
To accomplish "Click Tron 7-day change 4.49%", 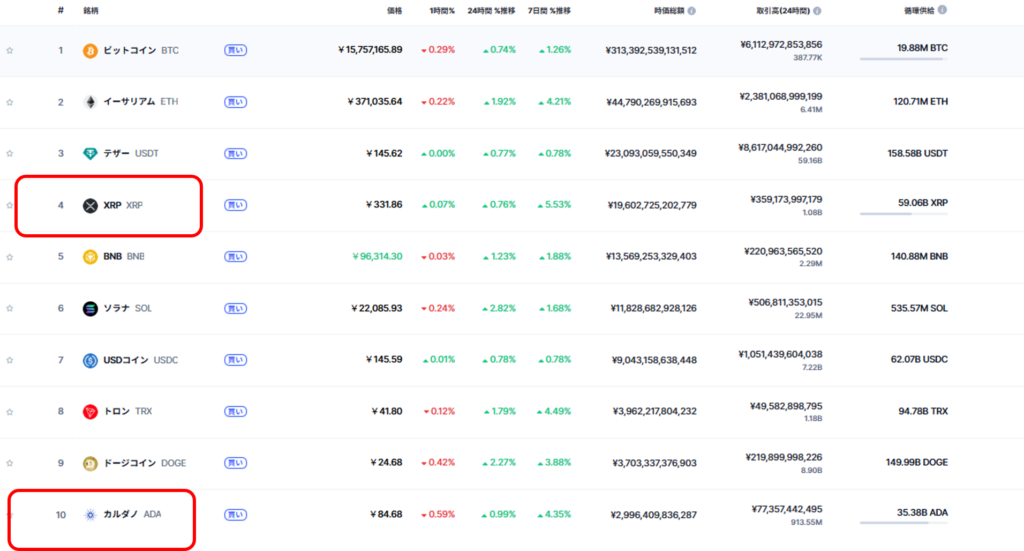I will pyautogui.click(x=554, y=411).
